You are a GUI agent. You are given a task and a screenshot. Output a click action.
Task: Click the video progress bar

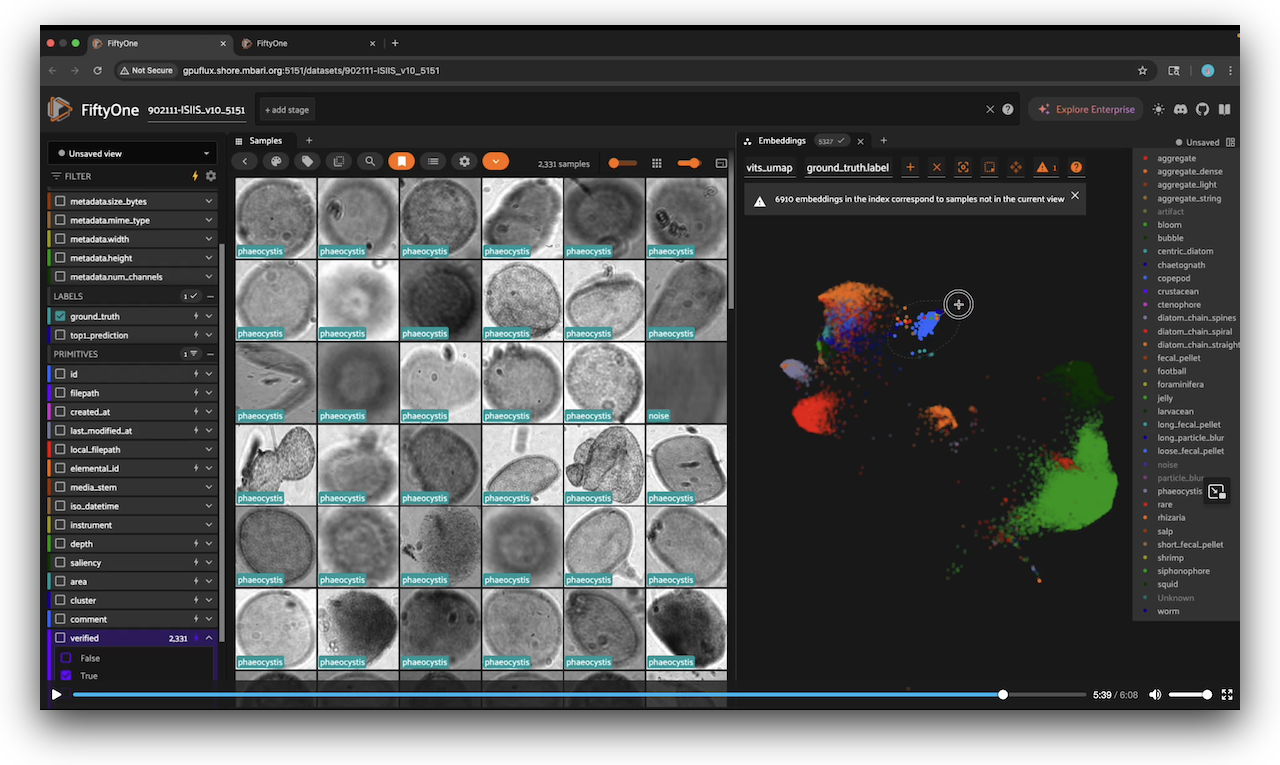pos(579,694)
